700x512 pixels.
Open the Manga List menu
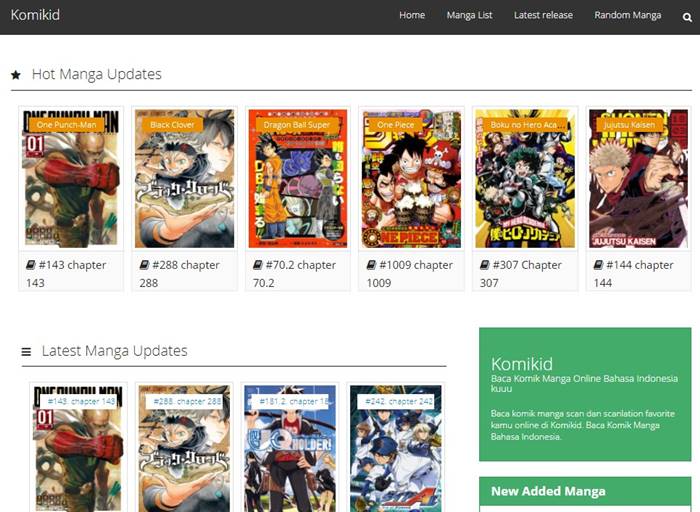[469, 16]
